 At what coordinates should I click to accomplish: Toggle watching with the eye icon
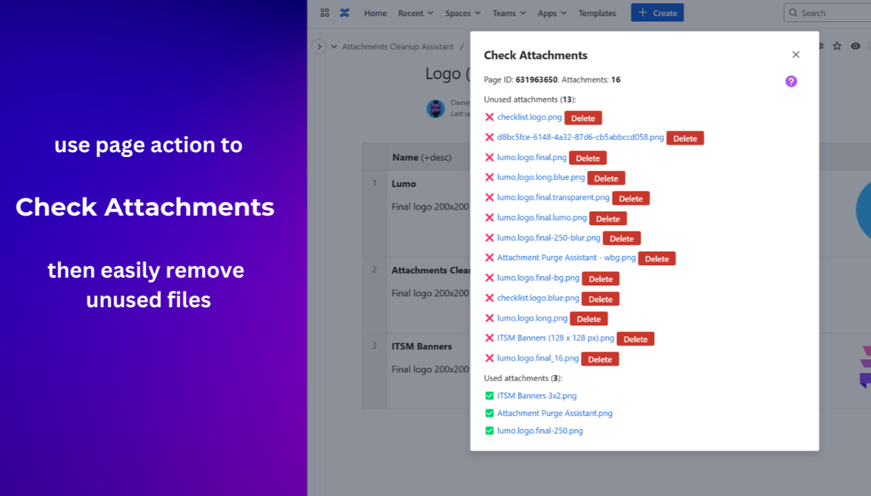pos(855,46)
